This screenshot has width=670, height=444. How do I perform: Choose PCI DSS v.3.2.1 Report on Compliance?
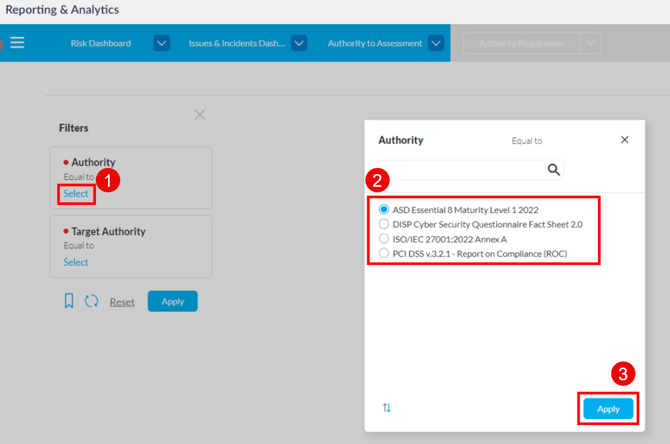pyautogui.click(x=385, y=255)
